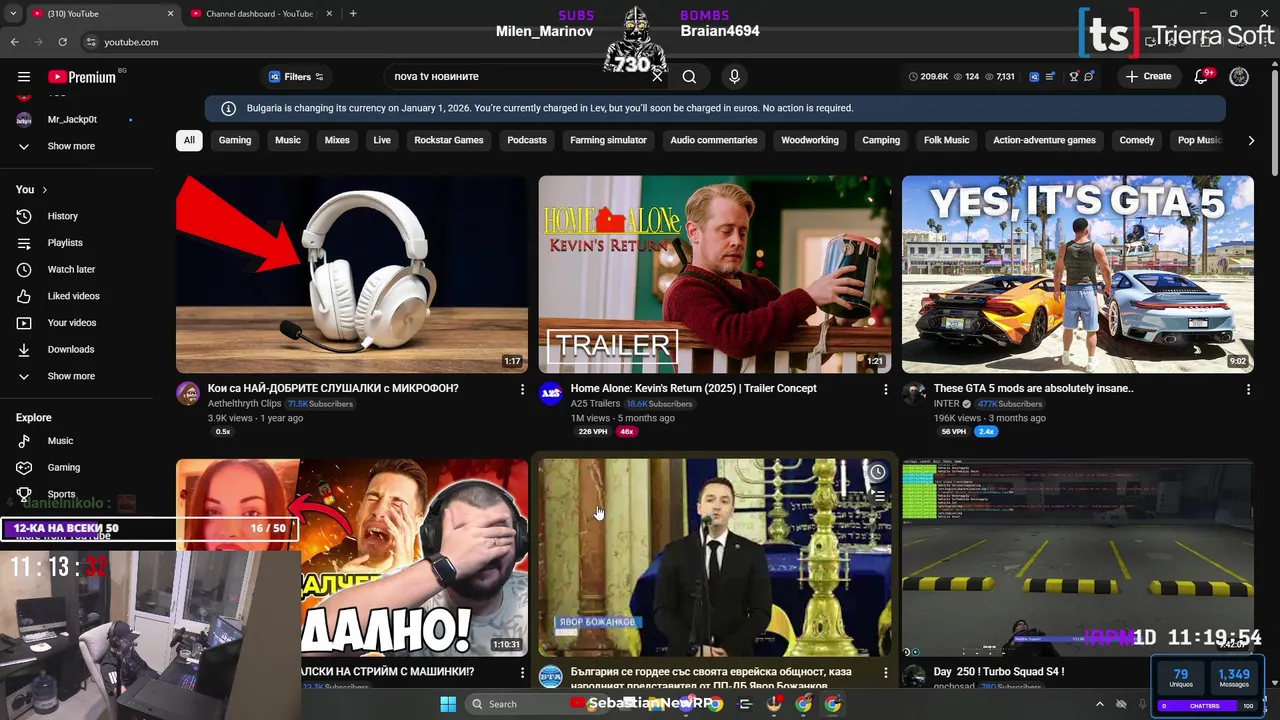1280x720 pixels.
Task: Switch to Channel dashboard browser tab
Action: pos(259,14)
